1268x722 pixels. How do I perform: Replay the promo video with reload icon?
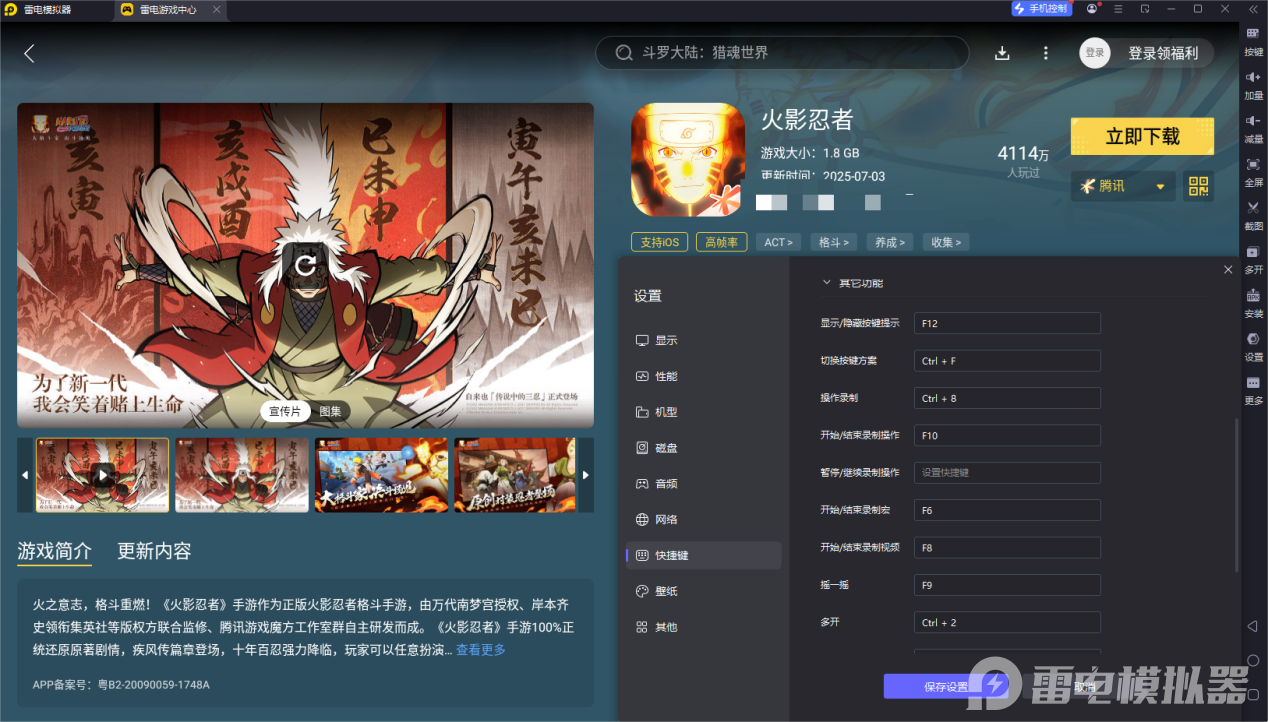point(306,264)
